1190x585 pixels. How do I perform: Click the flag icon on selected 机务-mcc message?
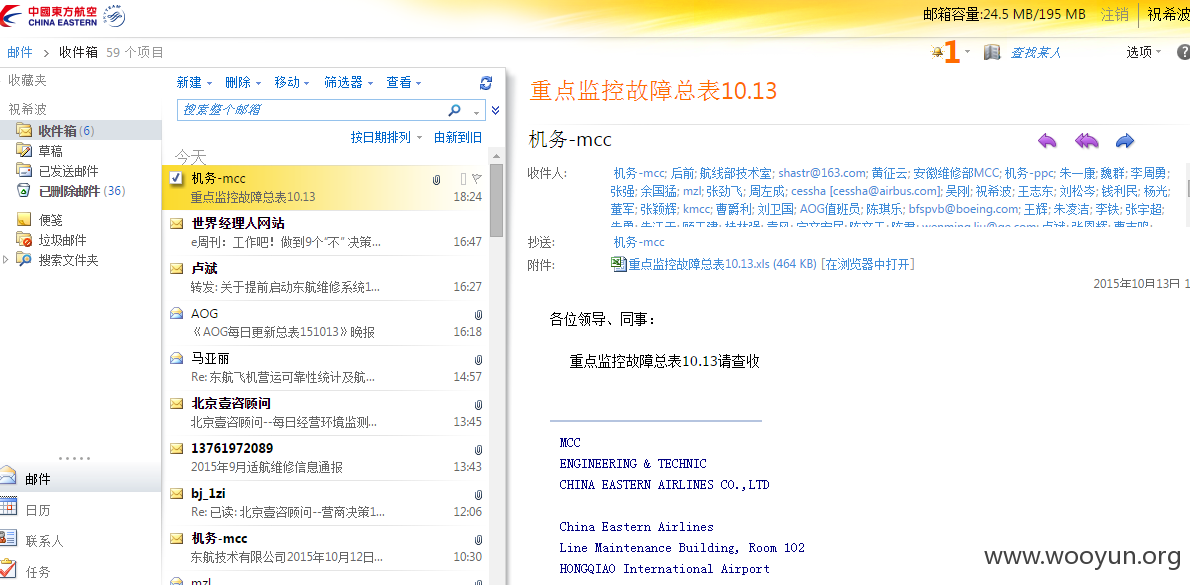[477, 178]
